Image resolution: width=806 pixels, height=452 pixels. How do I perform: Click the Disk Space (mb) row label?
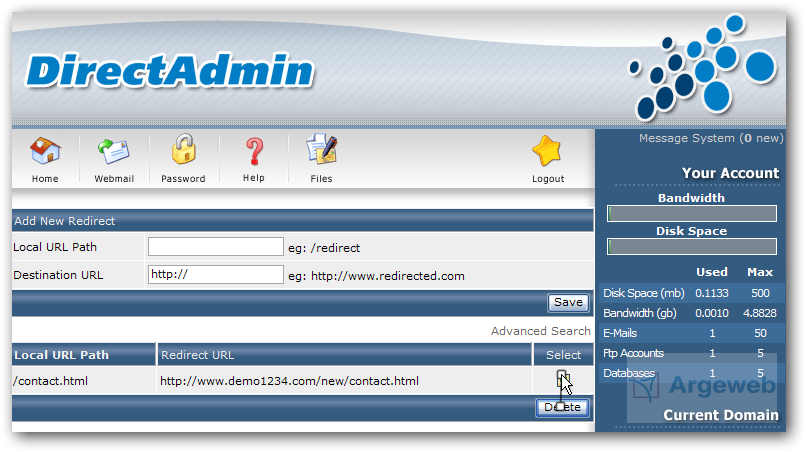pos(644,293)
